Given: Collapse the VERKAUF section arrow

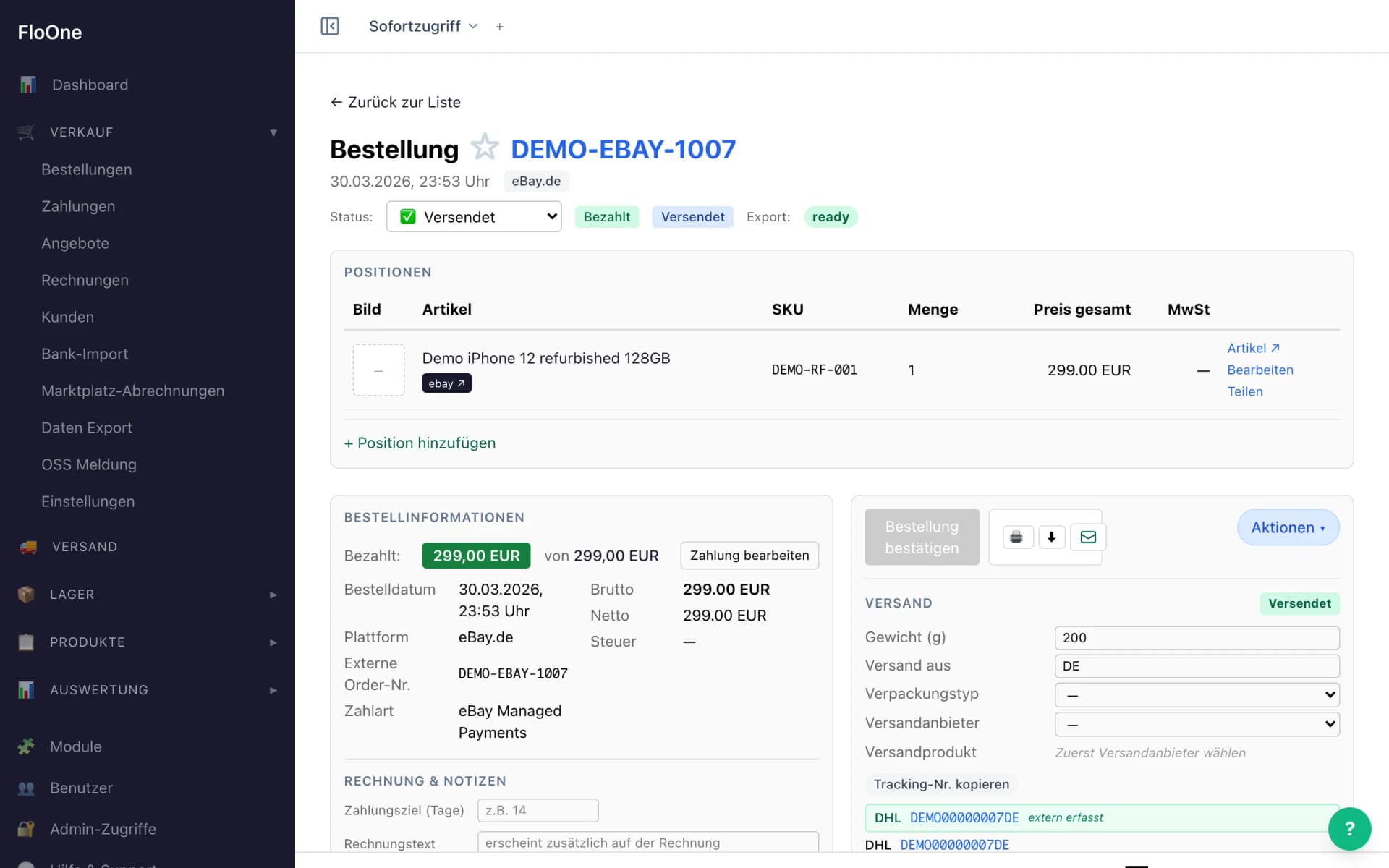Looking at the screenshot, I should point(273,132).
